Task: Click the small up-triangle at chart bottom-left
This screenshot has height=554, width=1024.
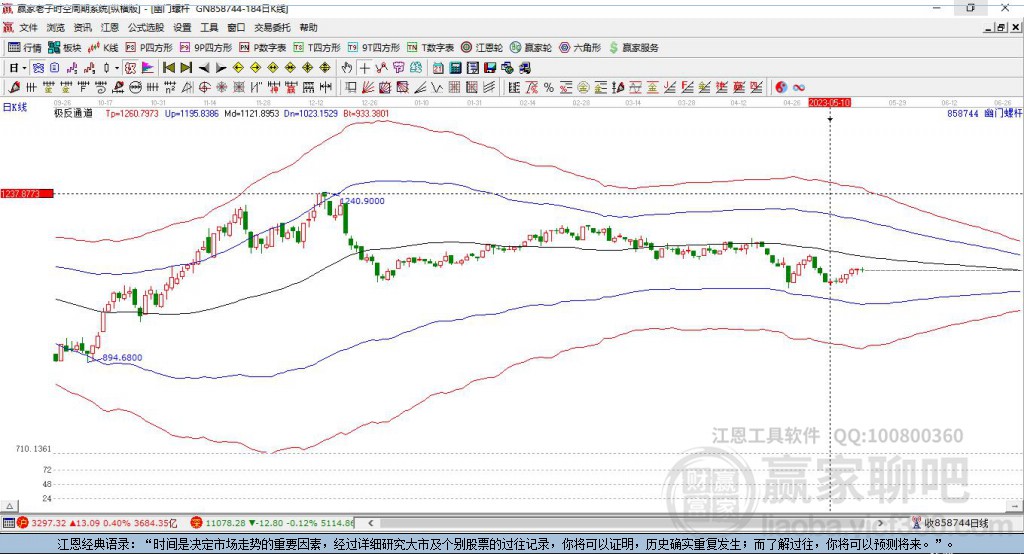Action: [x=10, y=506]
